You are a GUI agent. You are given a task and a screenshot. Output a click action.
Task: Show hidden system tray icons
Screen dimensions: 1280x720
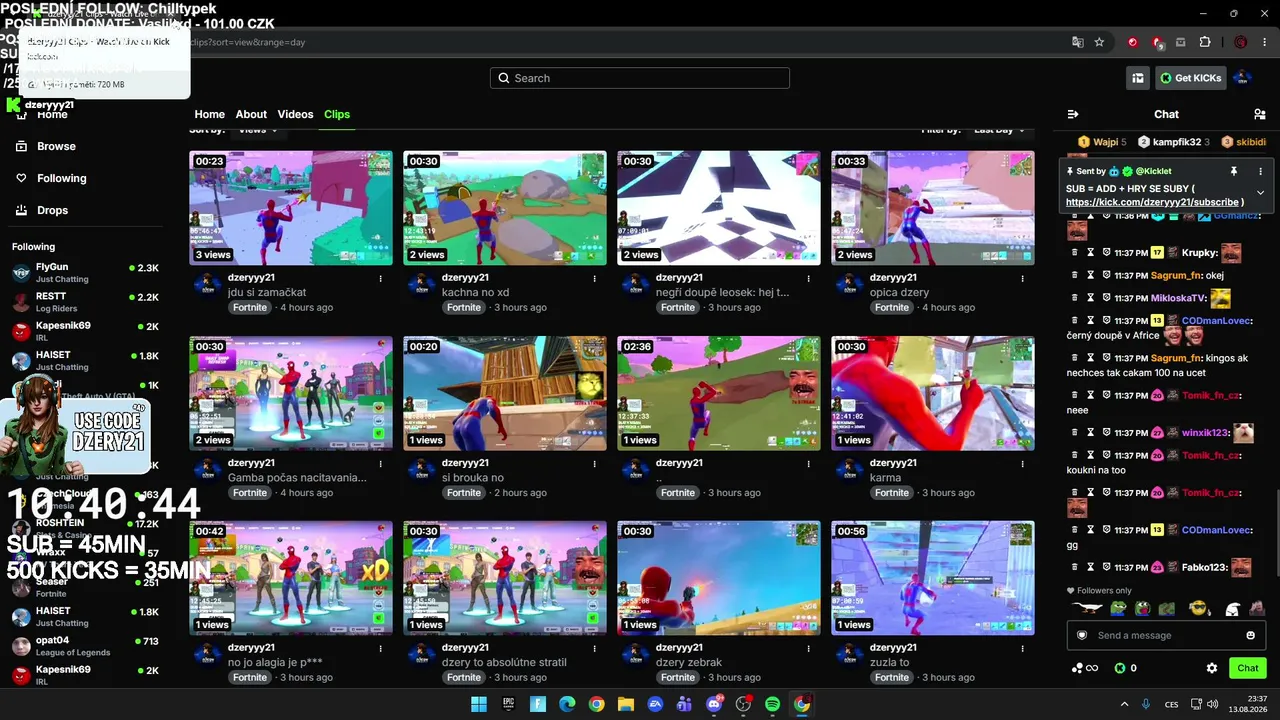(x=1124, y=704)
